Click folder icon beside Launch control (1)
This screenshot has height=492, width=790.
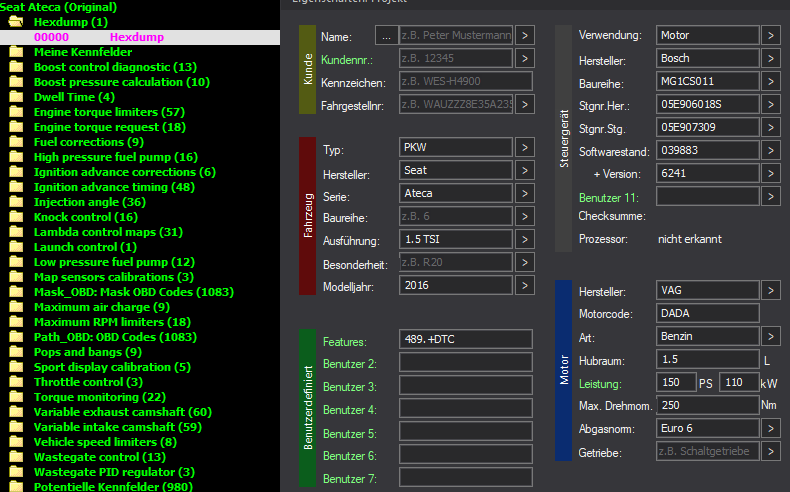16,247
